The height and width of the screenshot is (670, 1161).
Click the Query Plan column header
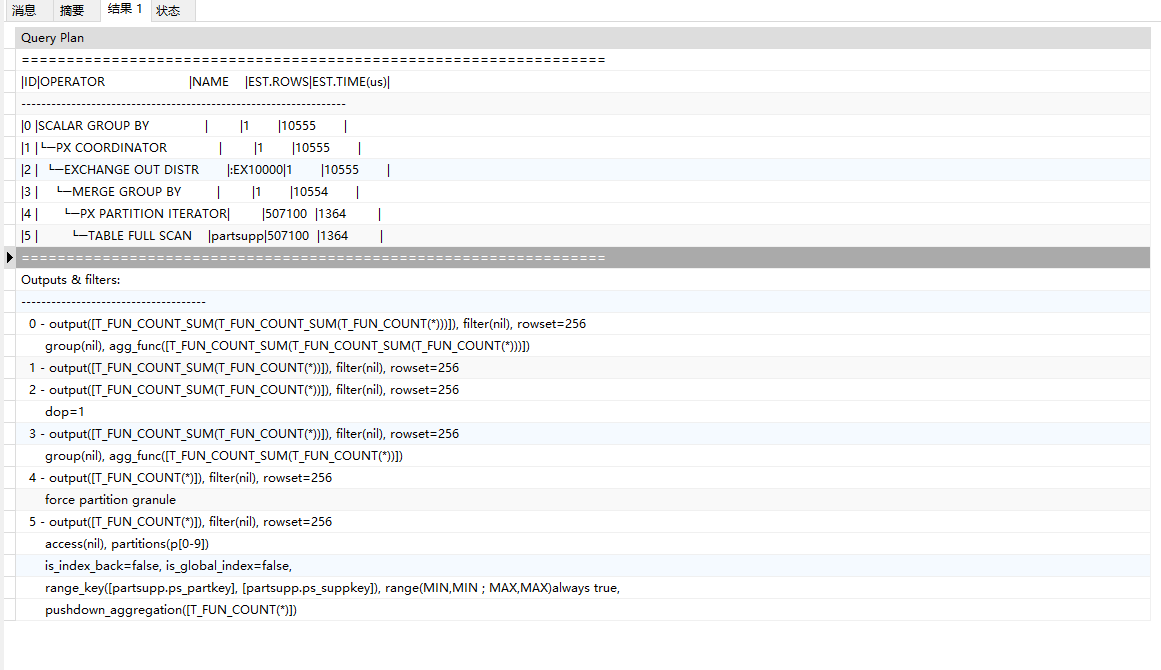[53, 38]
